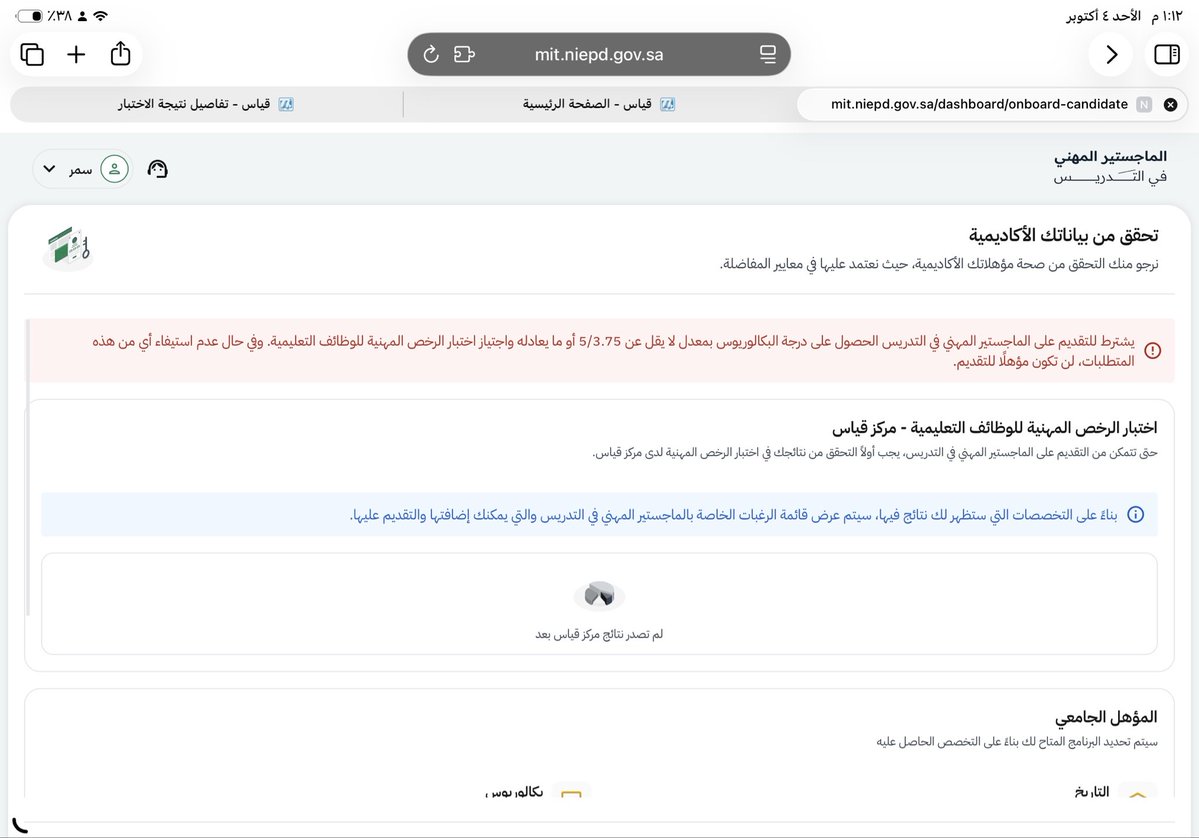Open the reader view icon in address bar
Screen dimensions: 1199x838
tap(768, 54)
